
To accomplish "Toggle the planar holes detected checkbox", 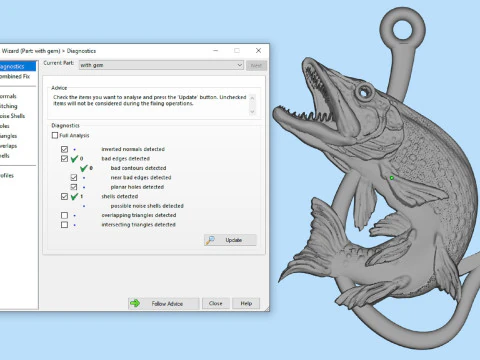I will tap(74, 187).
